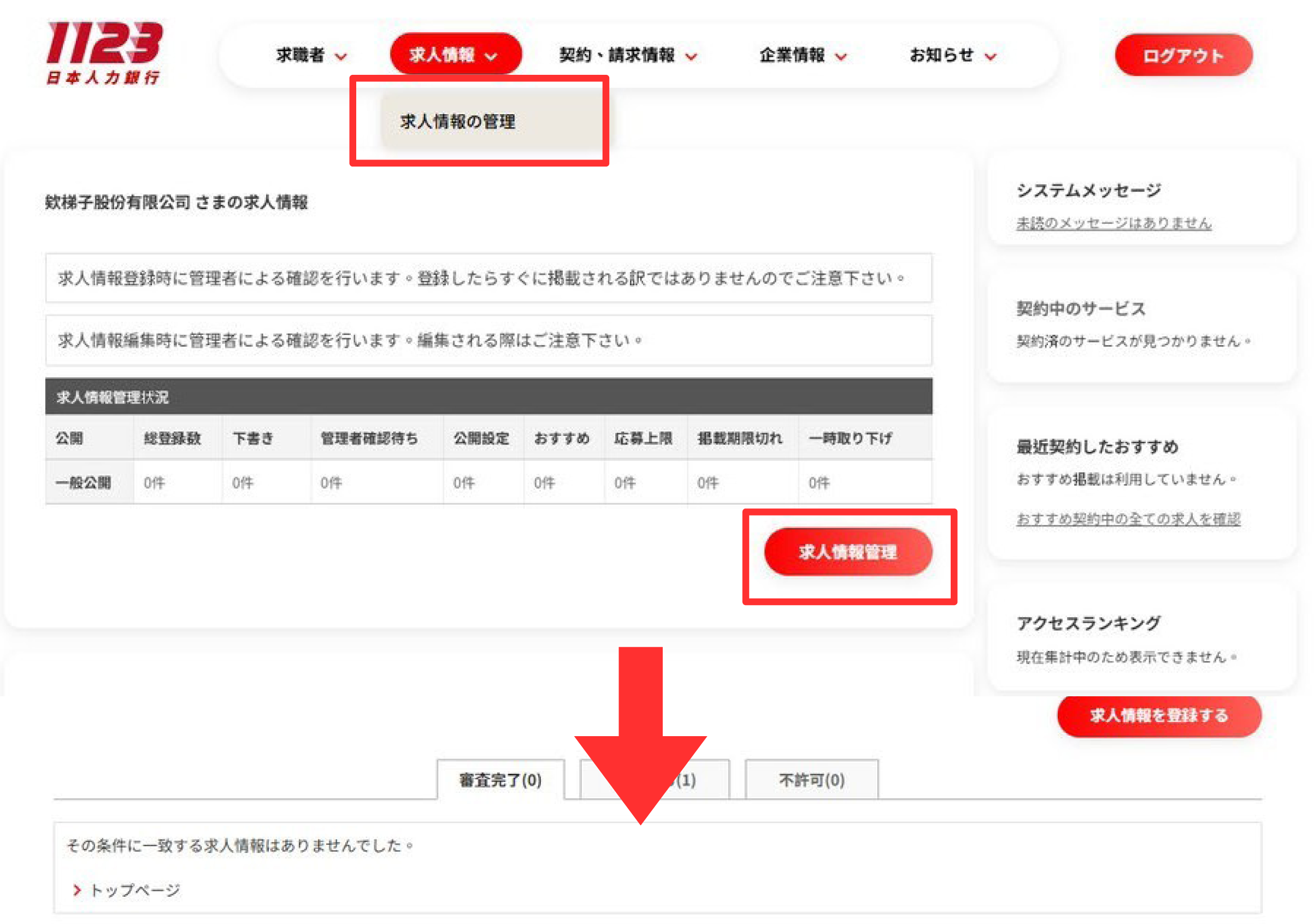Image resolution: width=1314 pixels, height=924 pixels.
Task: Click 求人情報を登録する button
Action: (1158, 715)
